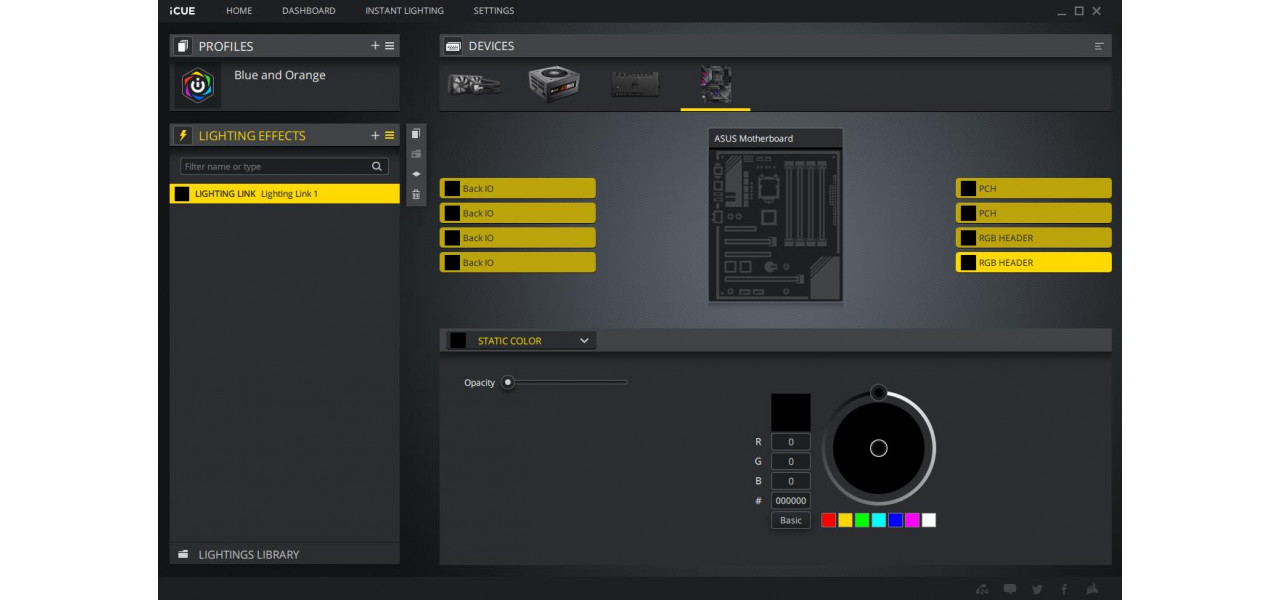Pick the red preset swatch
Screen dimensions: 1280x600
tap(828, 520)
